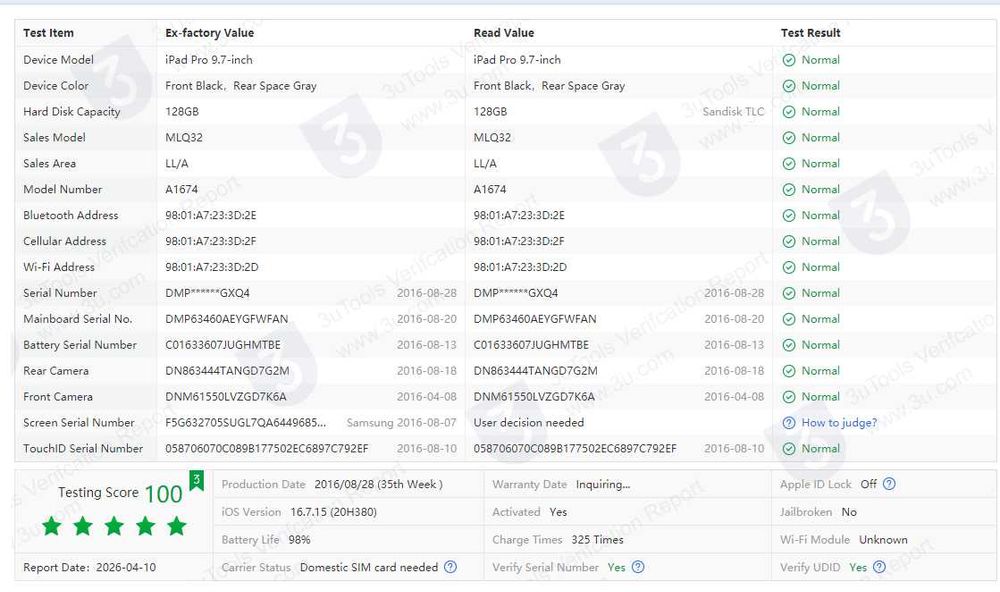Viewport: 1000px width, 592px height.
Task: Click the Warranty Date Inquiring... value
Action: coord(603,484)
